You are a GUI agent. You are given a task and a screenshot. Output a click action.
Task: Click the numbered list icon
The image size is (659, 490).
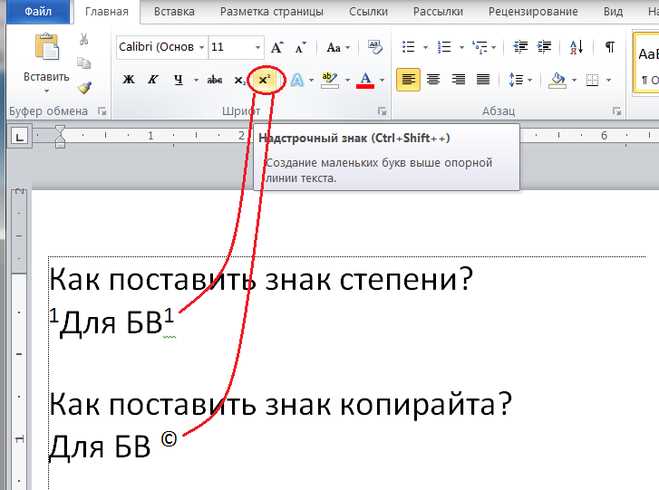click(444, 47)
